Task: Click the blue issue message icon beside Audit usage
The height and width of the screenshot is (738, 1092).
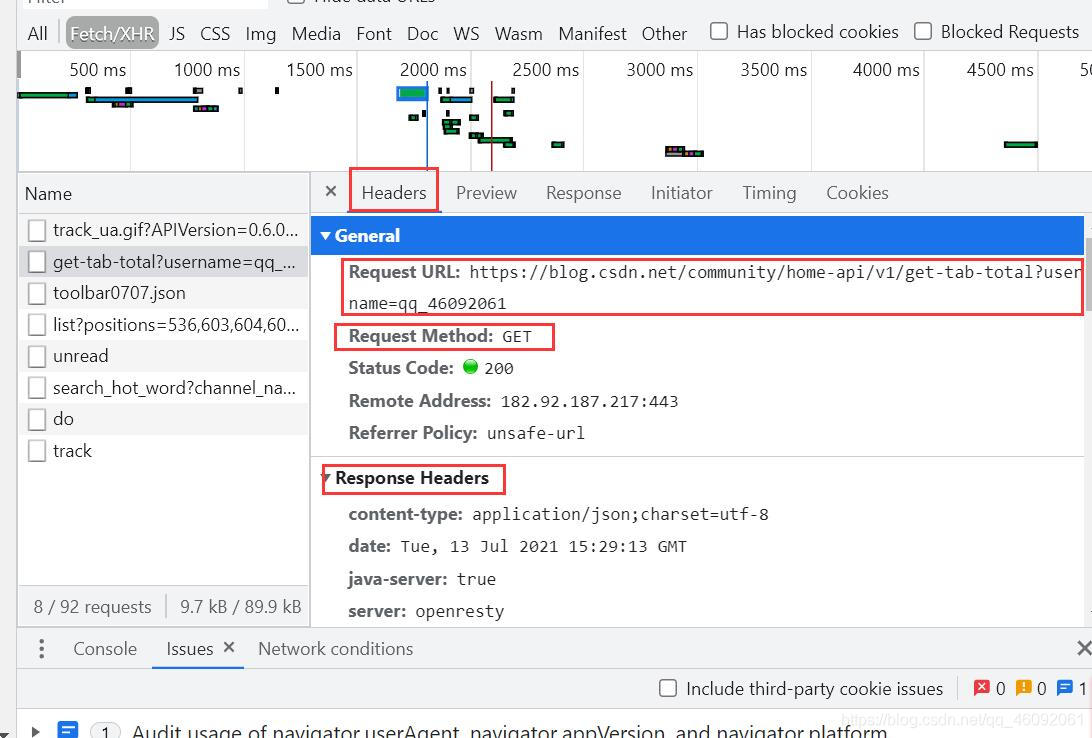Action: (68, 730)
